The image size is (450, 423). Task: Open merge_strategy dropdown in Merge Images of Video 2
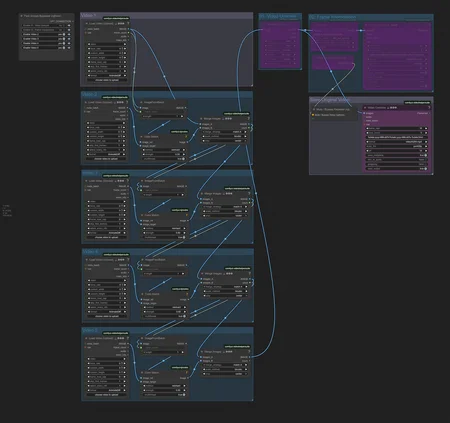click(224, 132)
